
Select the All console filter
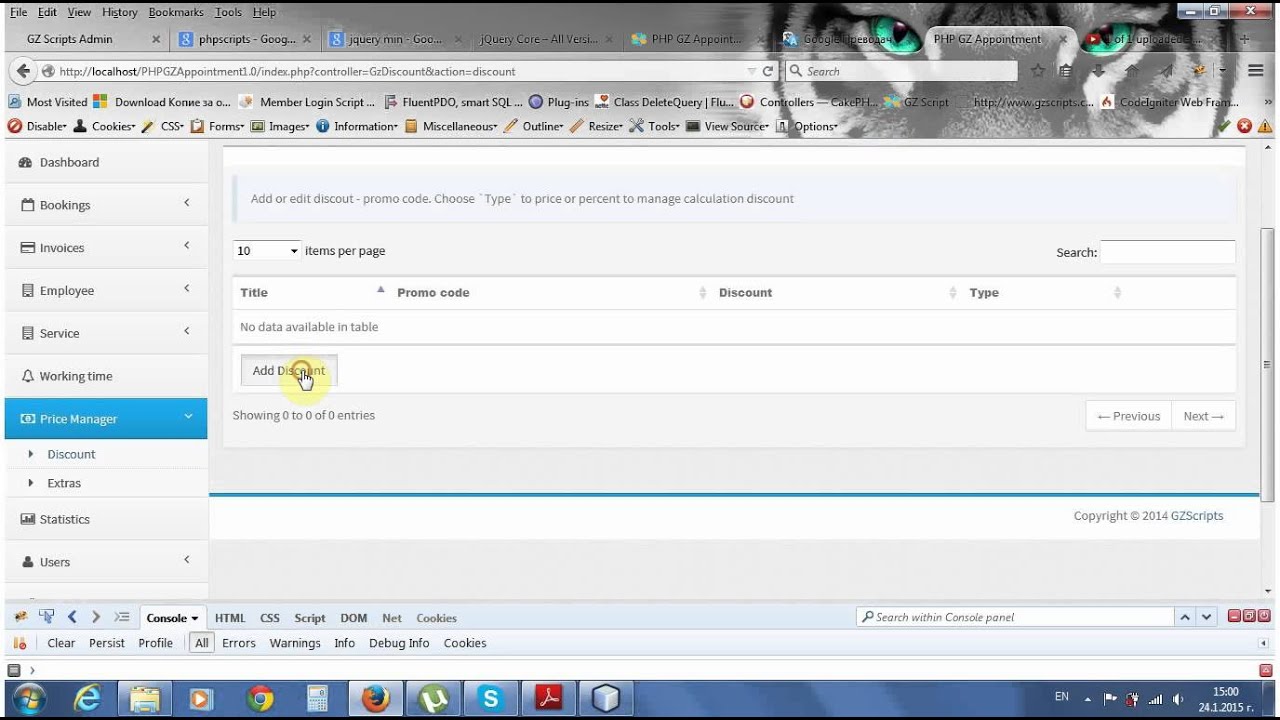point(202,643)
